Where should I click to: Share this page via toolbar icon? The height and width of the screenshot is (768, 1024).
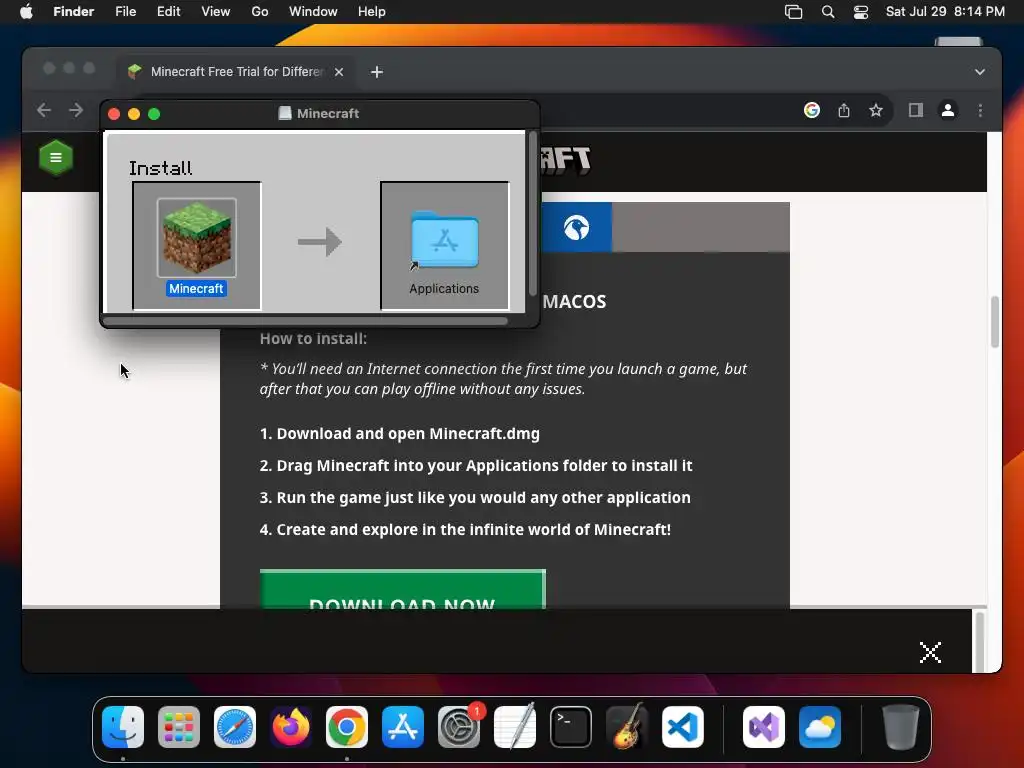tap(844, 110)
